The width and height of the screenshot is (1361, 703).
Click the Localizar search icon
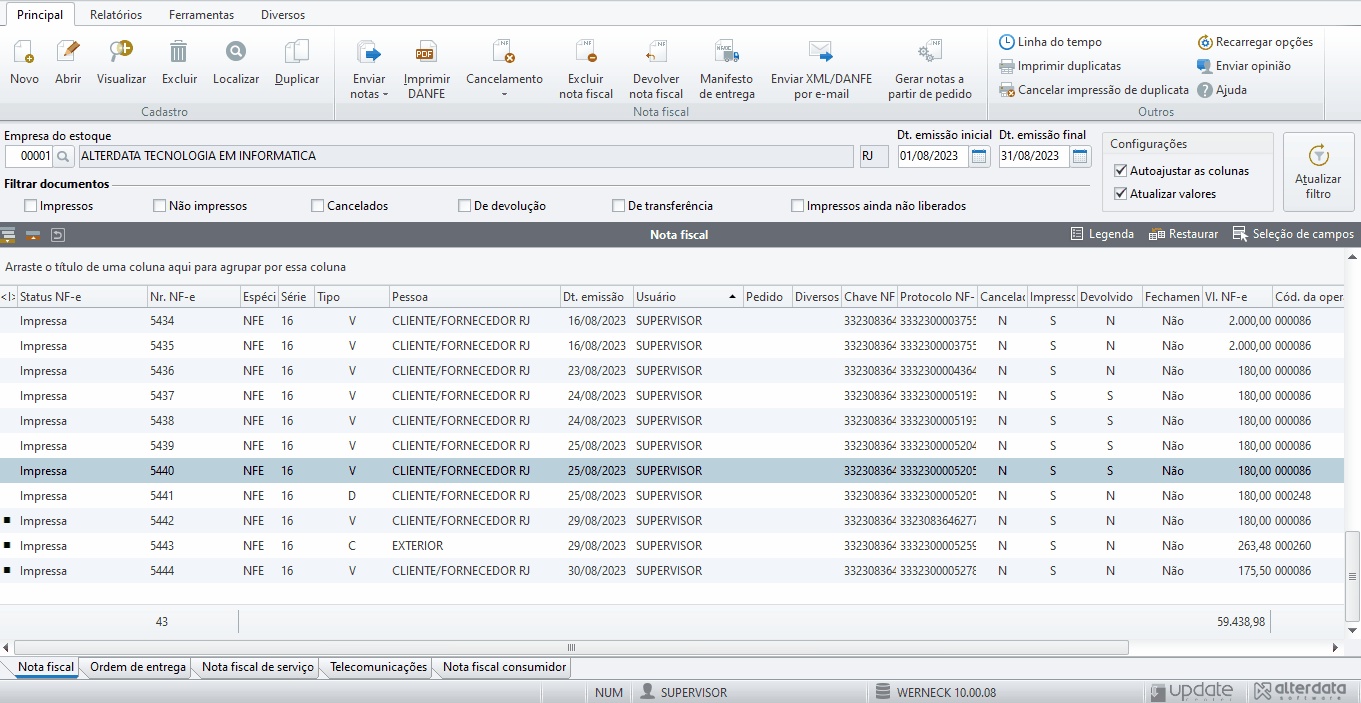236,52
